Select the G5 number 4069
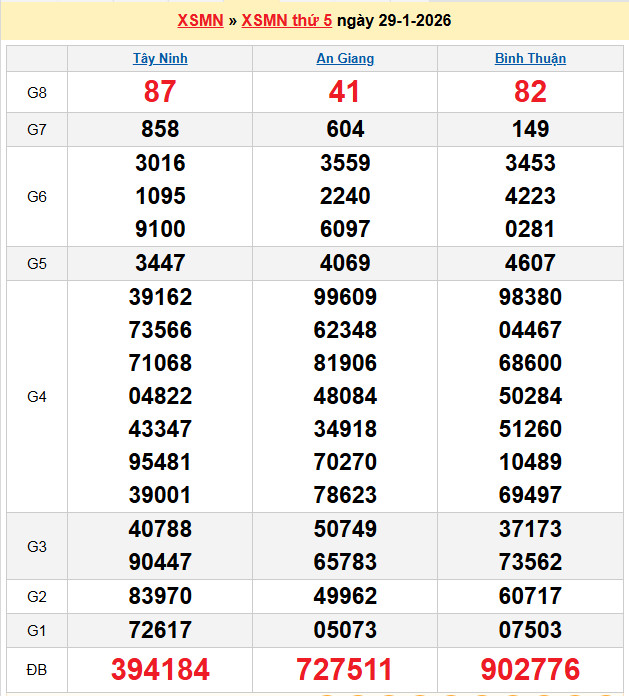This screenshot has height=696, width=629. (x=345, y=264)
